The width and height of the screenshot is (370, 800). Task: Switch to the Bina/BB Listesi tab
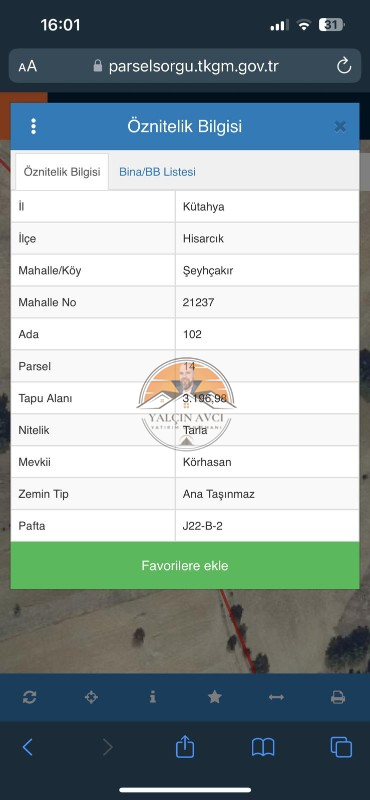[157, 172]
